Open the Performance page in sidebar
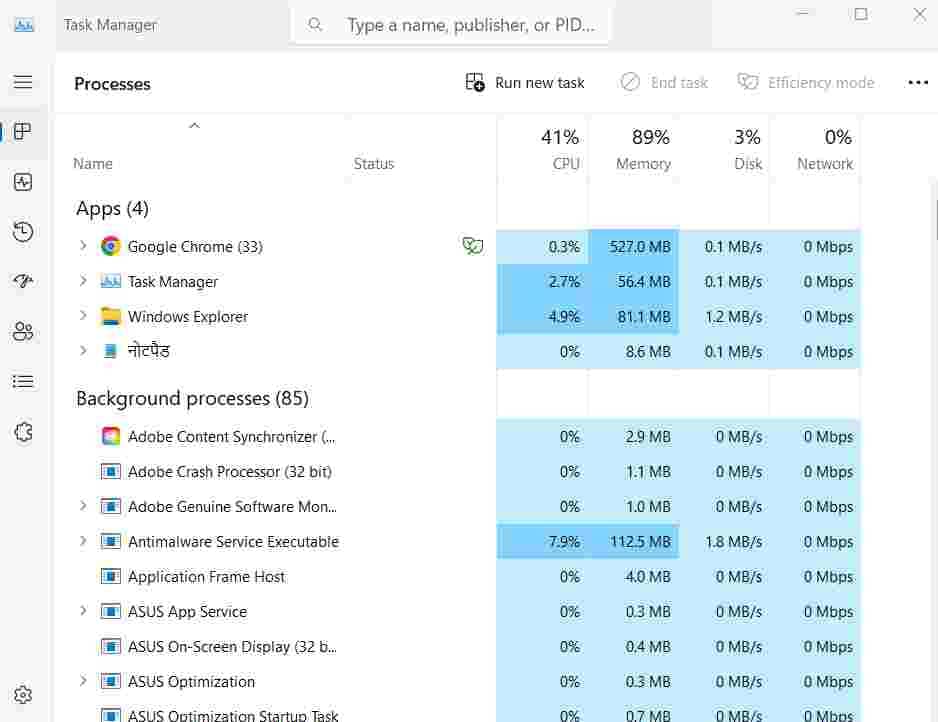938x722 pixels. pyautogui.click(x=23, y=182)
